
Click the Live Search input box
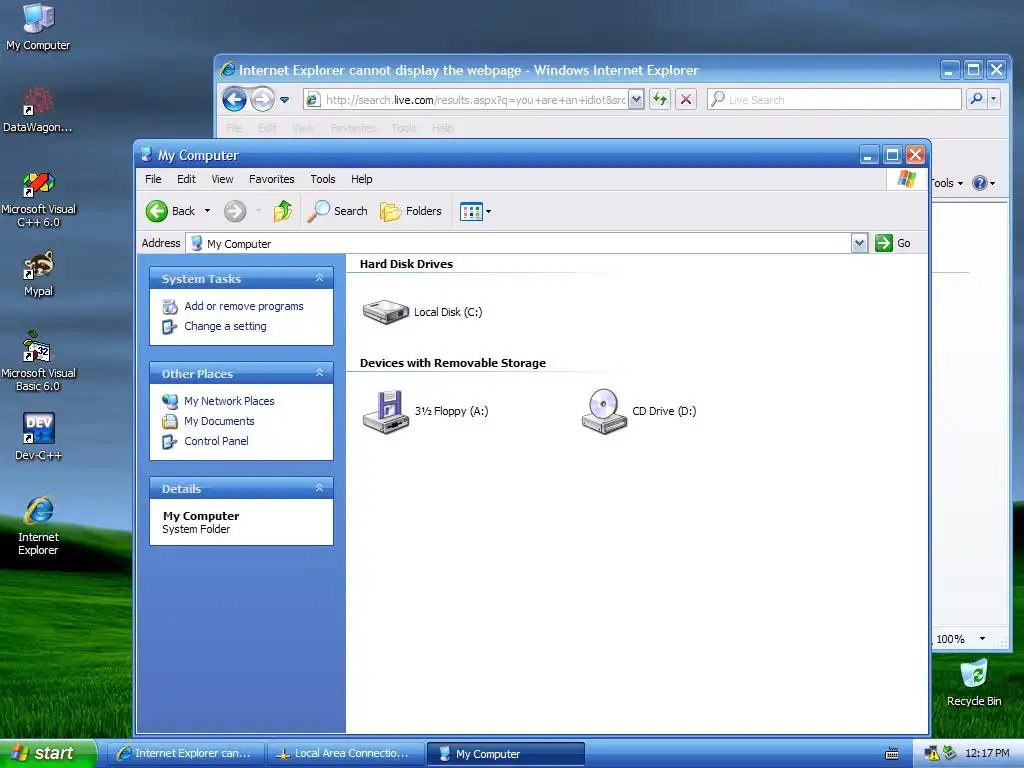834,99
